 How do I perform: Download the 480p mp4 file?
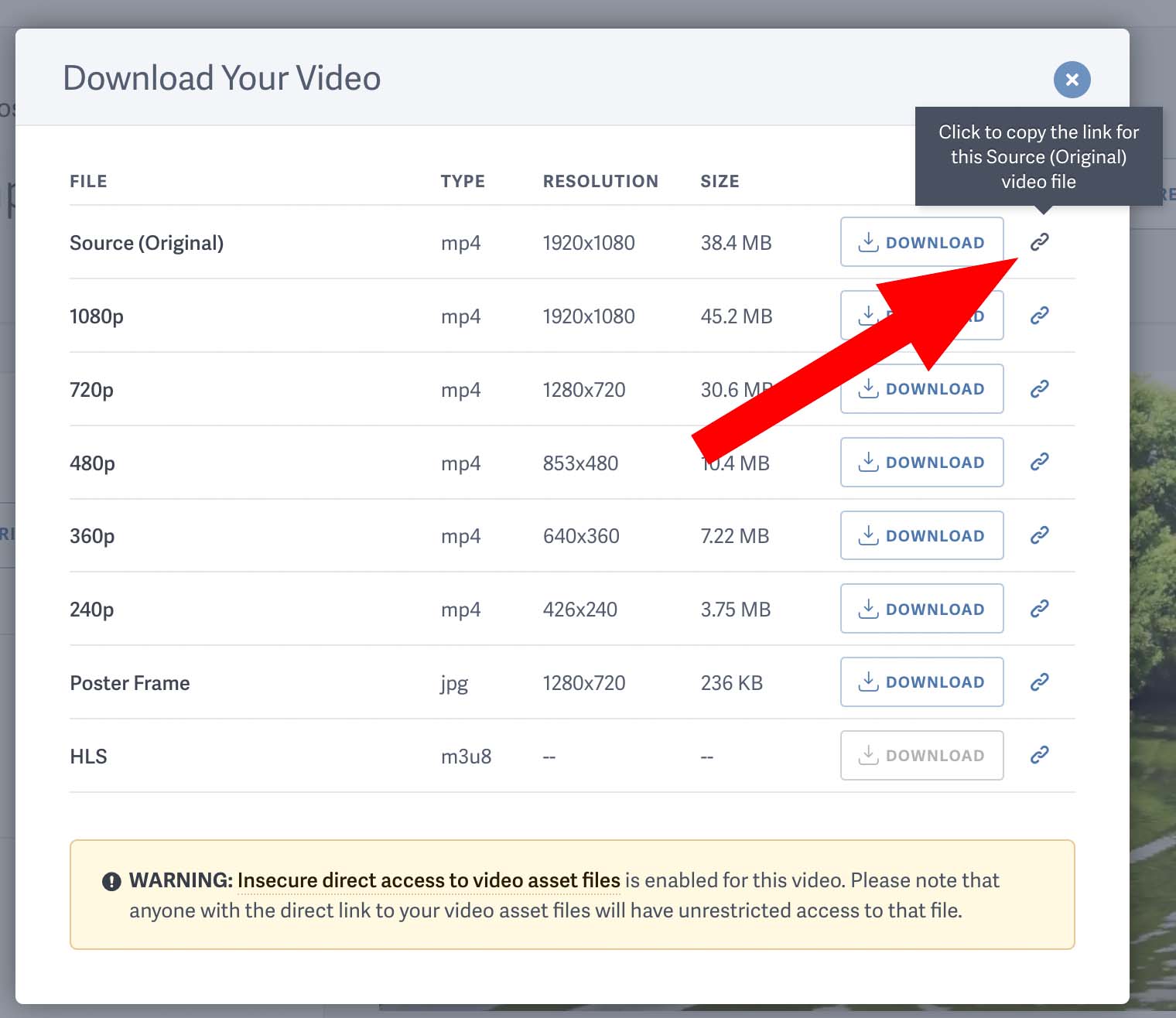pyautogui.click(x=921, y=462)
